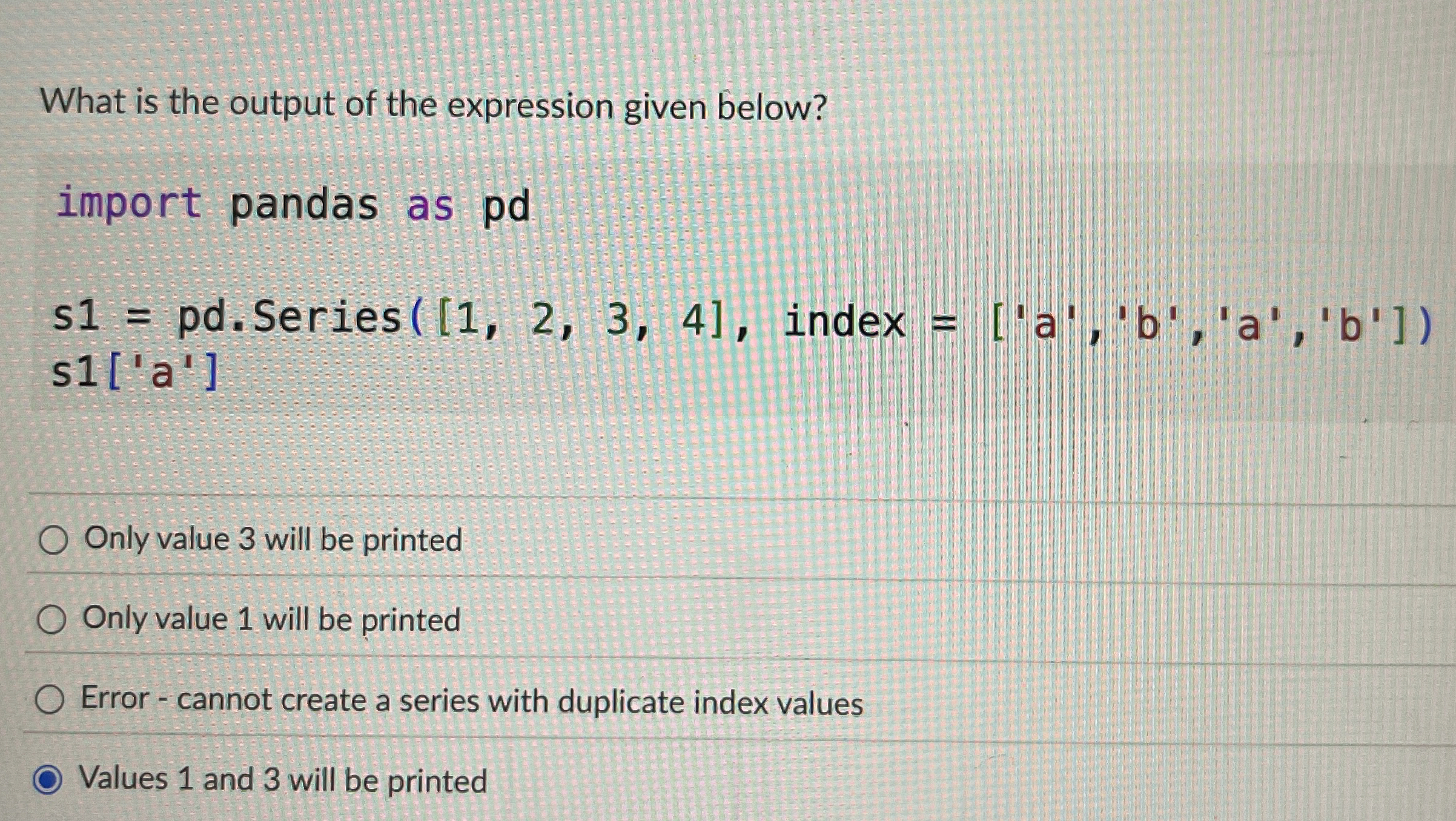Click the first answer option text
This screenshot has height=821, width=1456.
pos(271,539)
